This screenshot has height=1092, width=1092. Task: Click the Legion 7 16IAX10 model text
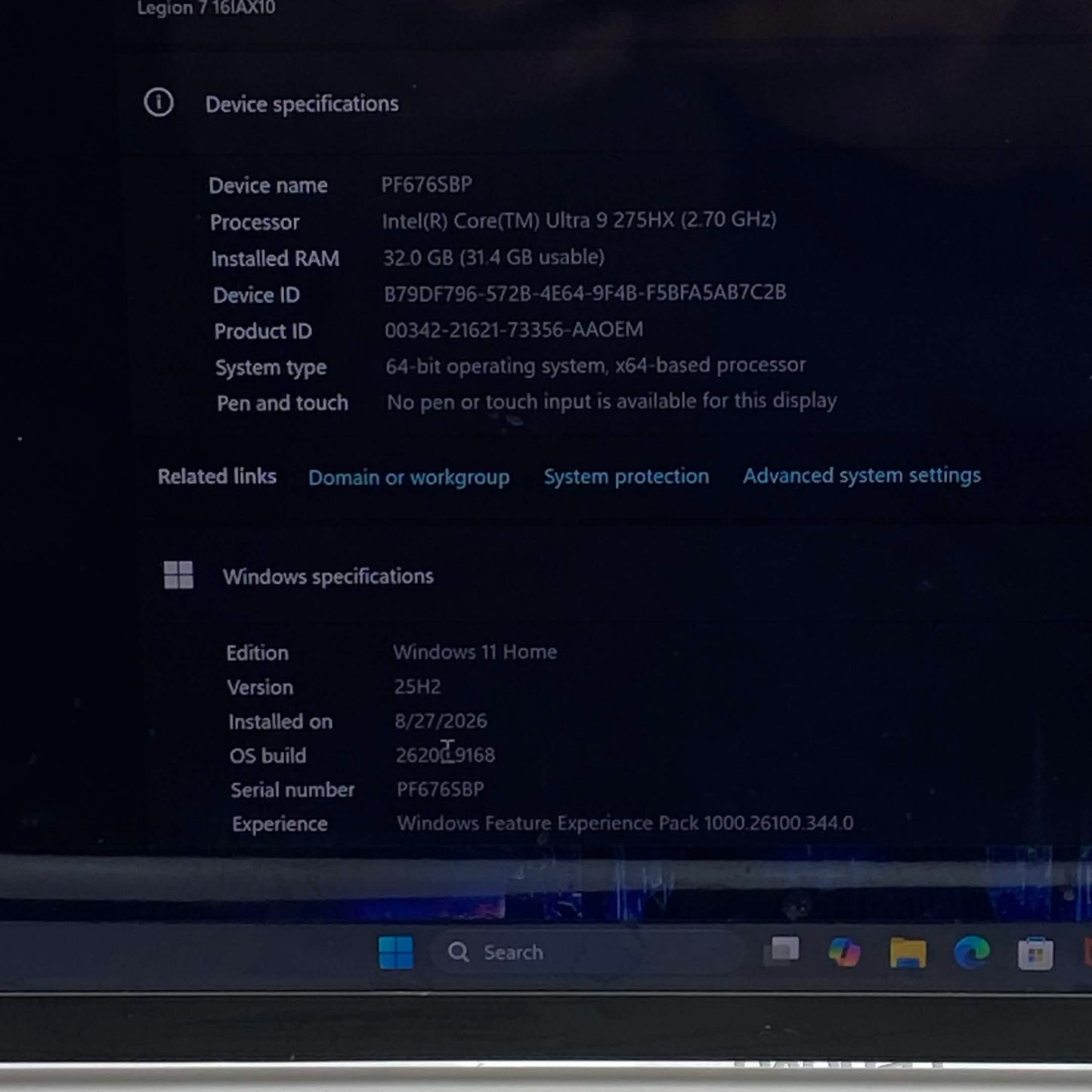pos(206,8)
